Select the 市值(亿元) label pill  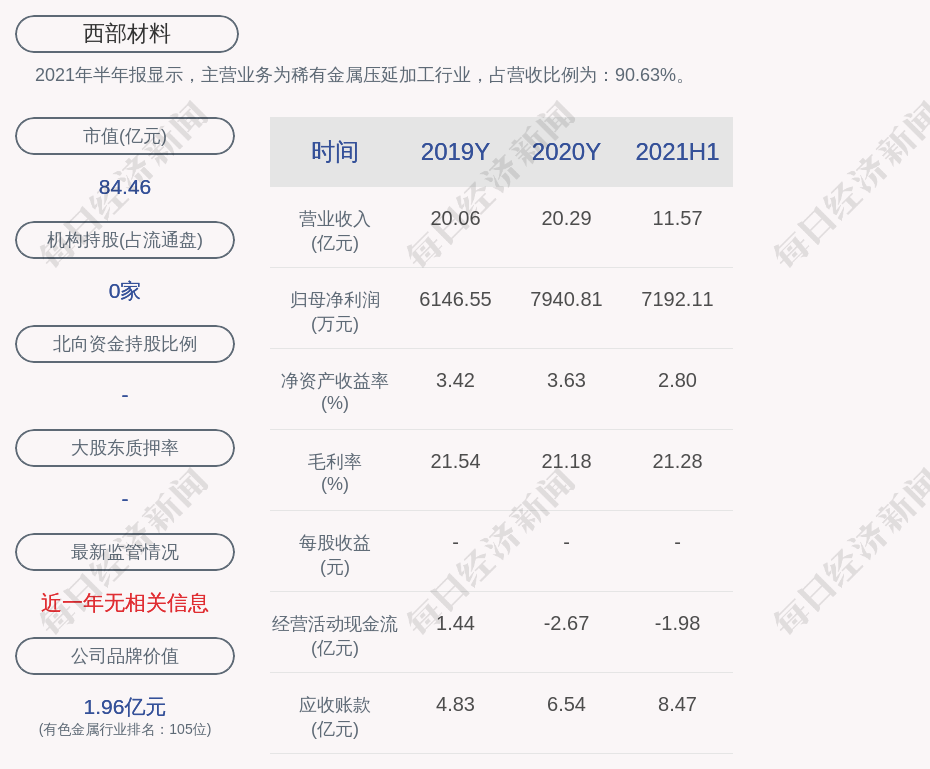coord(125,136)
